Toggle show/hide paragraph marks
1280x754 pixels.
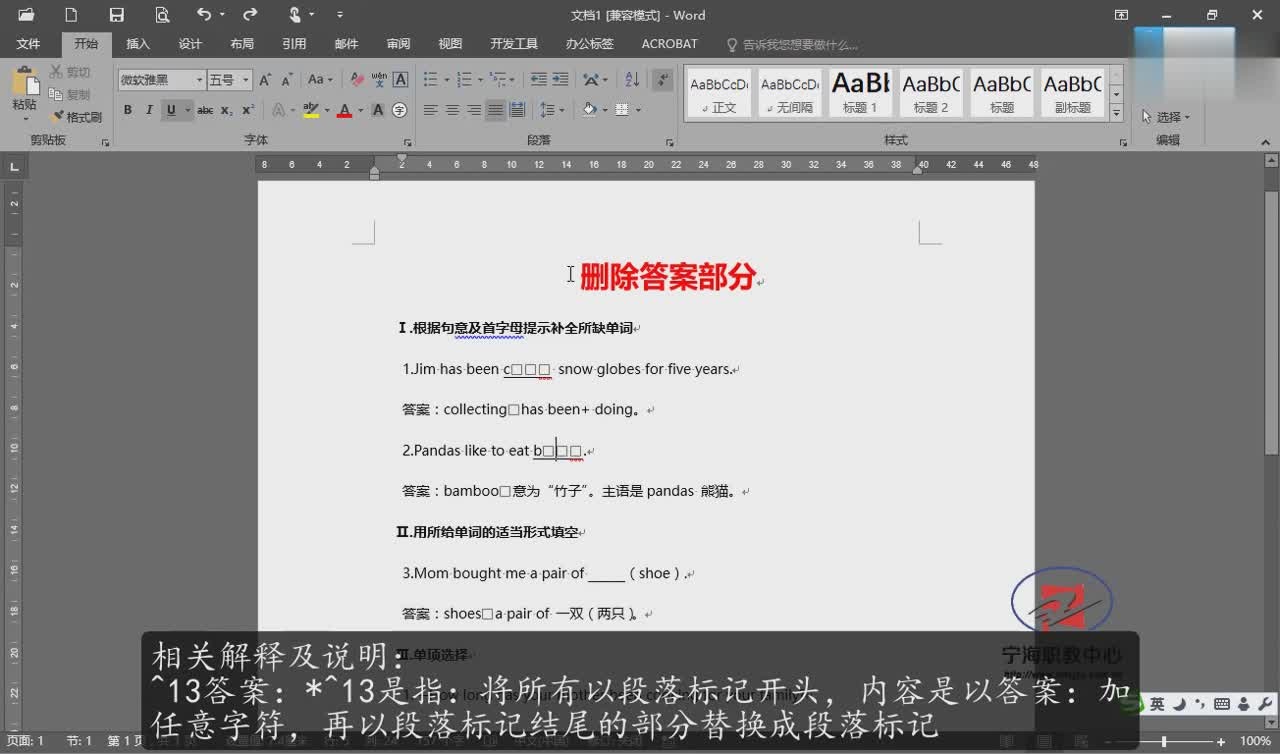[x=662, y=80]
